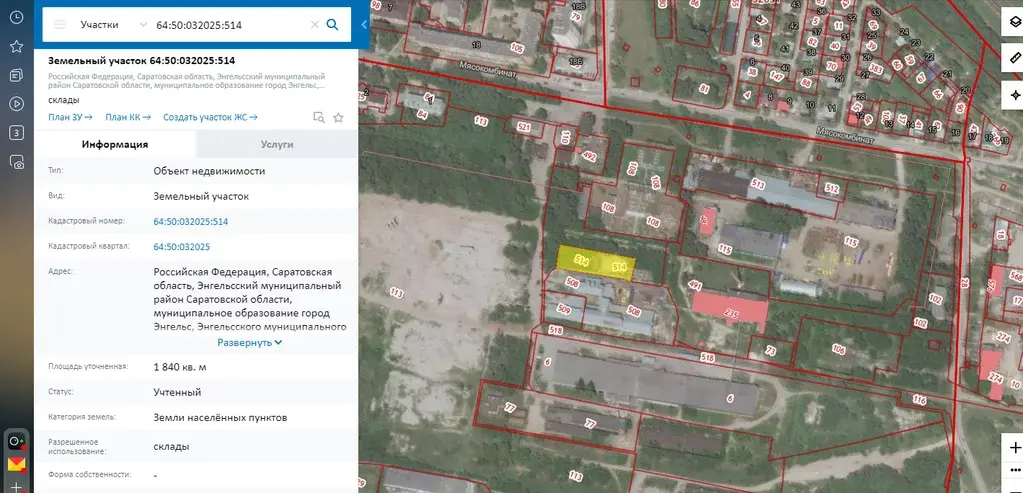Open the План ЗУ link

(x=70, y=117)
